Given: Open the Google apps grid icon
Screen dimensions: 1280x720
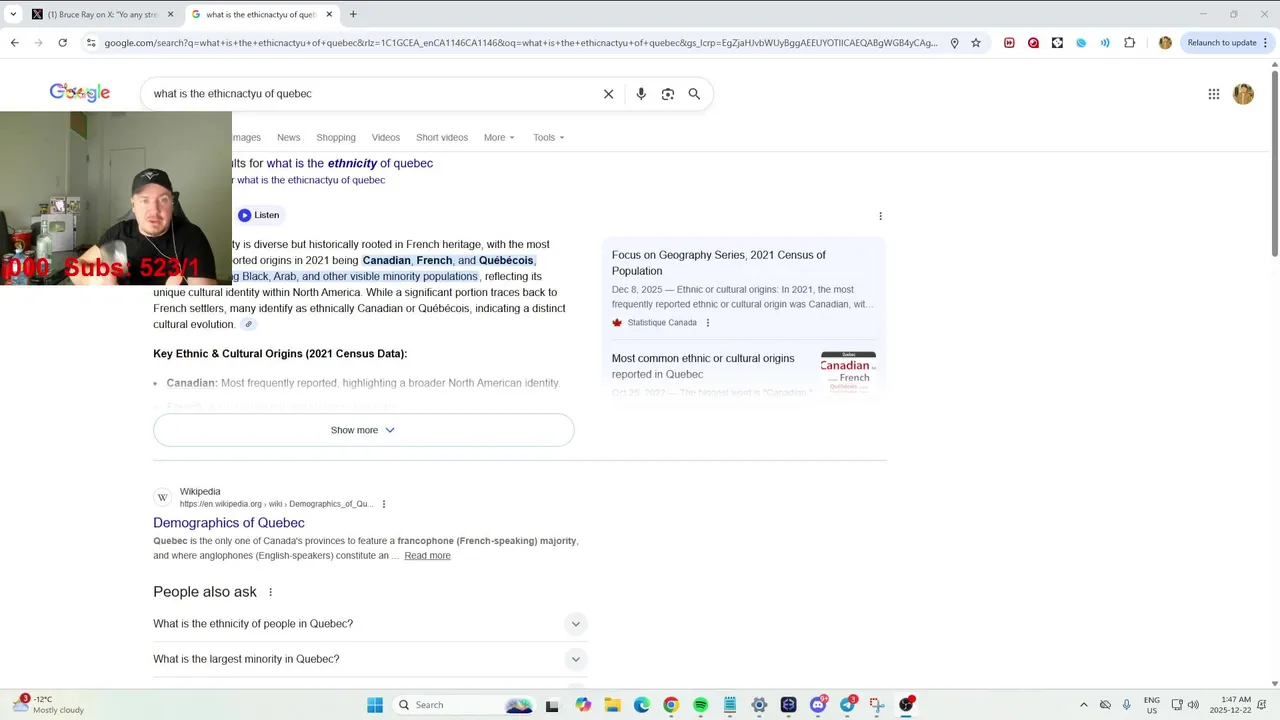Looking at the screenshot, I should [x=1213, y=94].
